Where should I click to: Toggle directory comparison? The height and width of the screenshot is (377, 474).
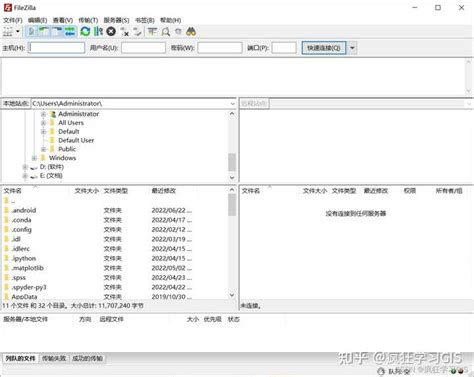pyautogui.click(x=165, y=32)
